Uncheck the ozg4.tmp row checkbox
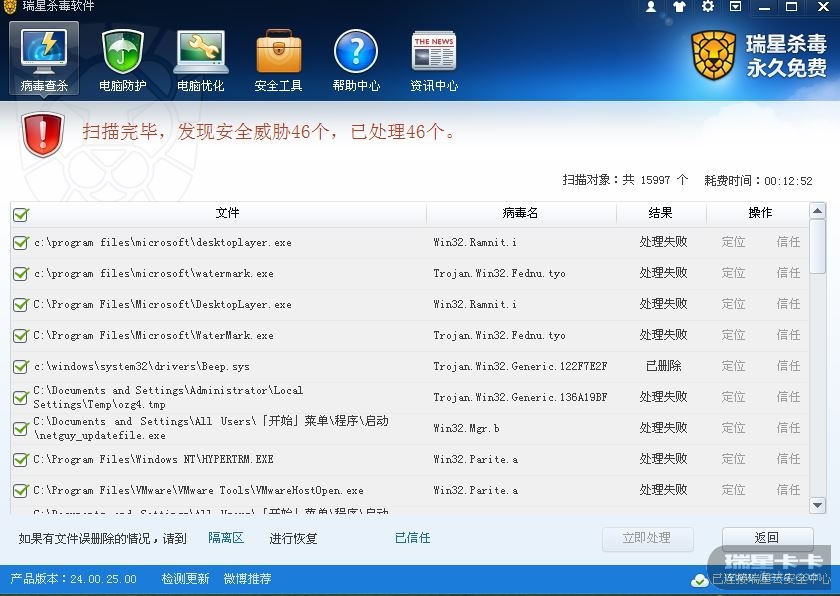Image resolution: width=840 pixels, height=596 pixels. pos(21,398)
